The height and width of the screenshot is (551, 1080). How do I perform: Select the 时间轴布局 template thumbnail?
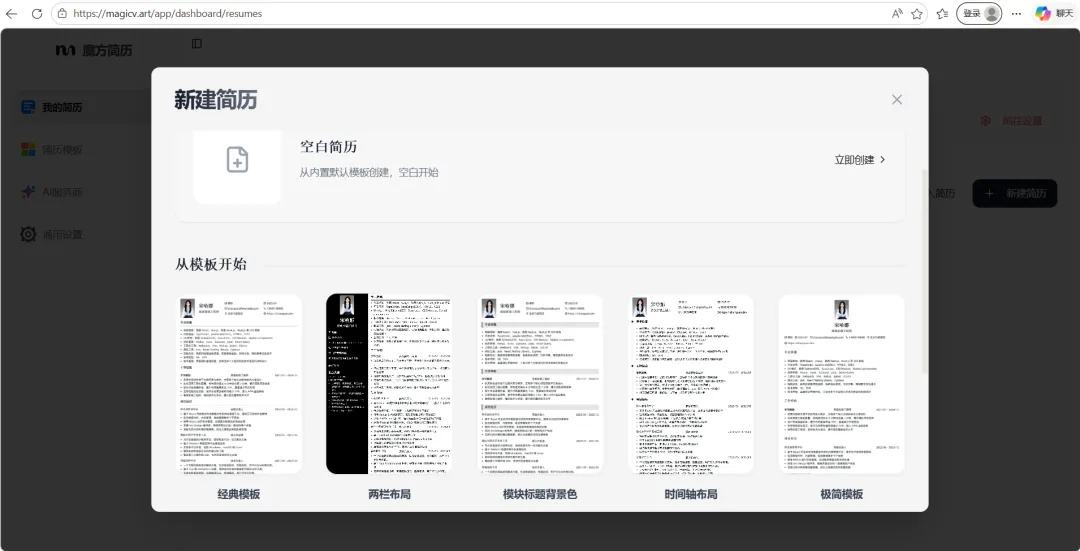[691, 384]
